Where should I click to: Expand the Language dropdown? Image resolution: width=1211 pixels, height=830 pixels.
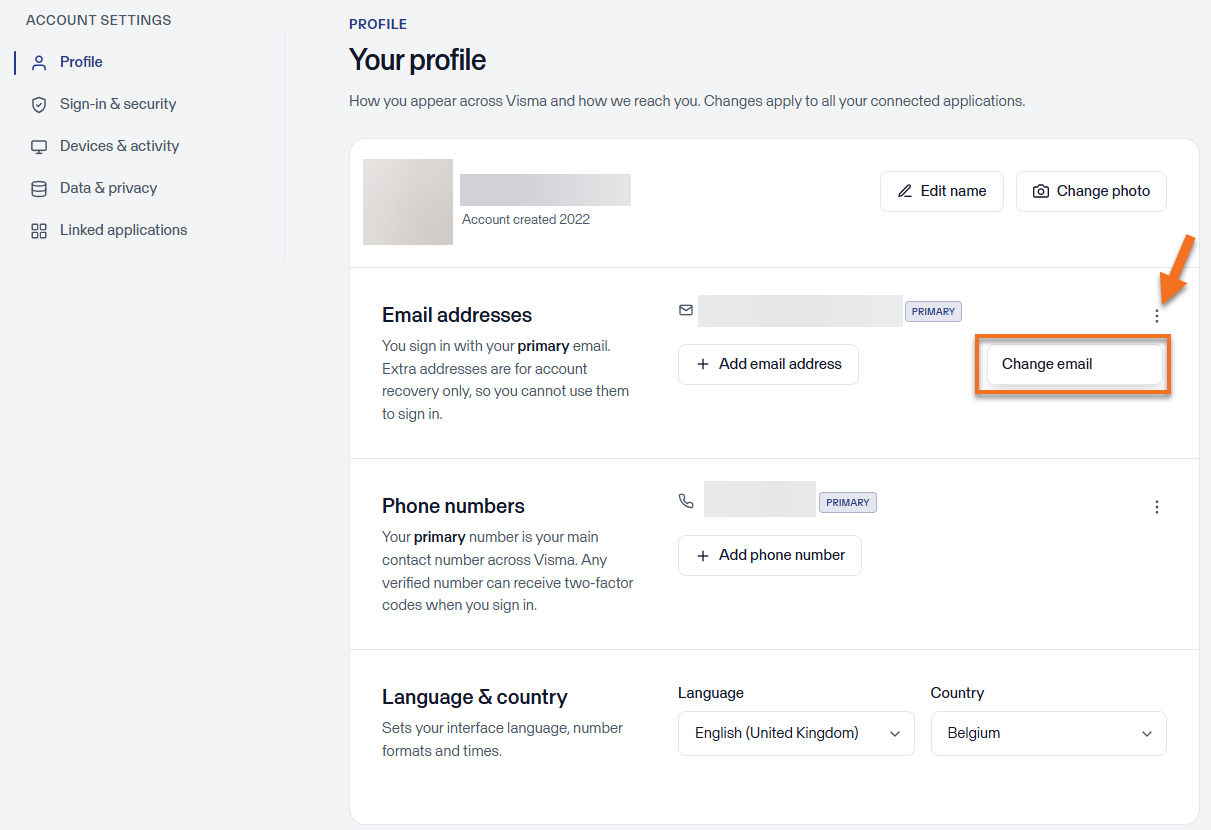(796, 733)
